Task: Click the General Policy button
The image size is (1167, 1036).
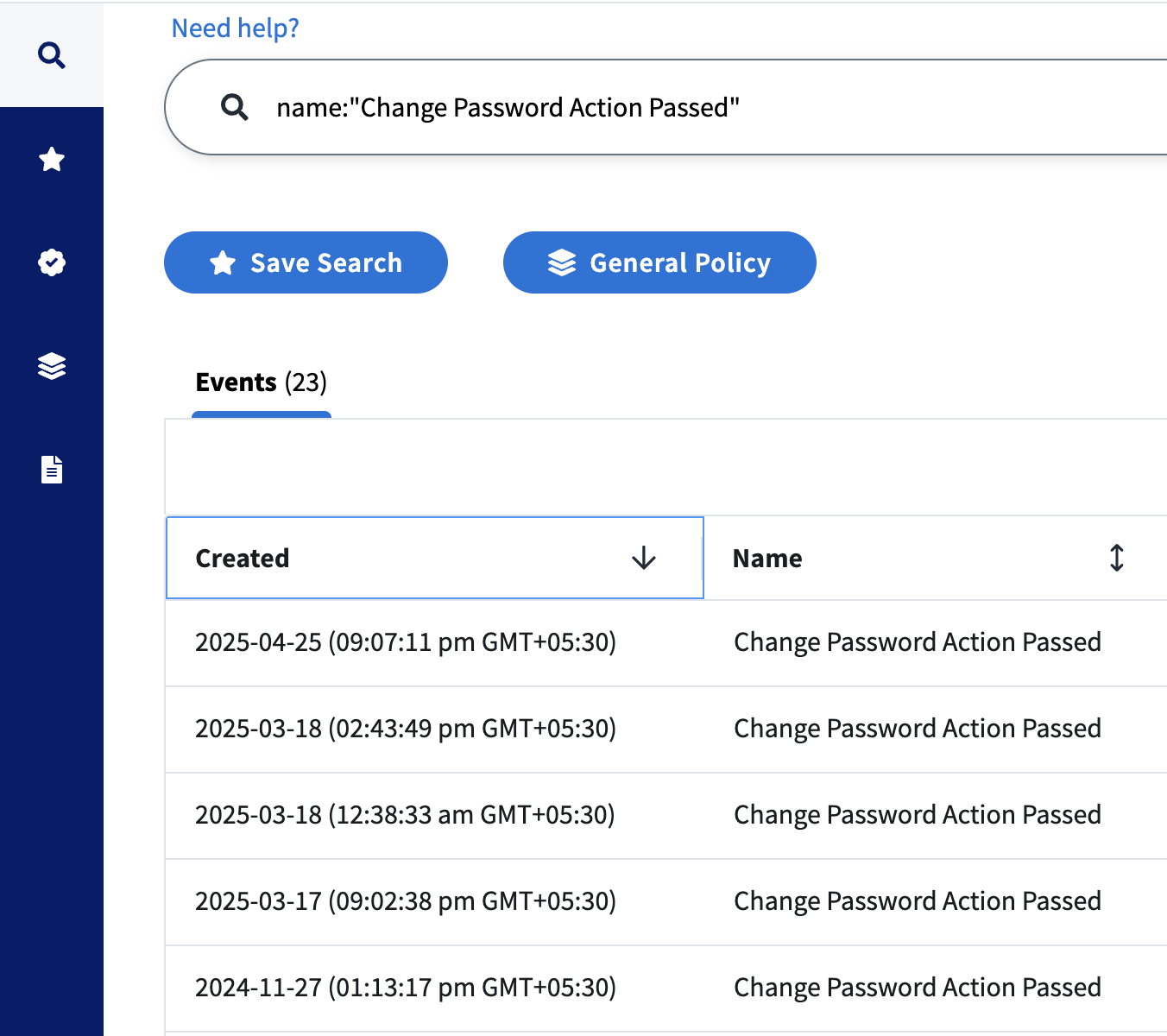Action: (x=659, y=262)
